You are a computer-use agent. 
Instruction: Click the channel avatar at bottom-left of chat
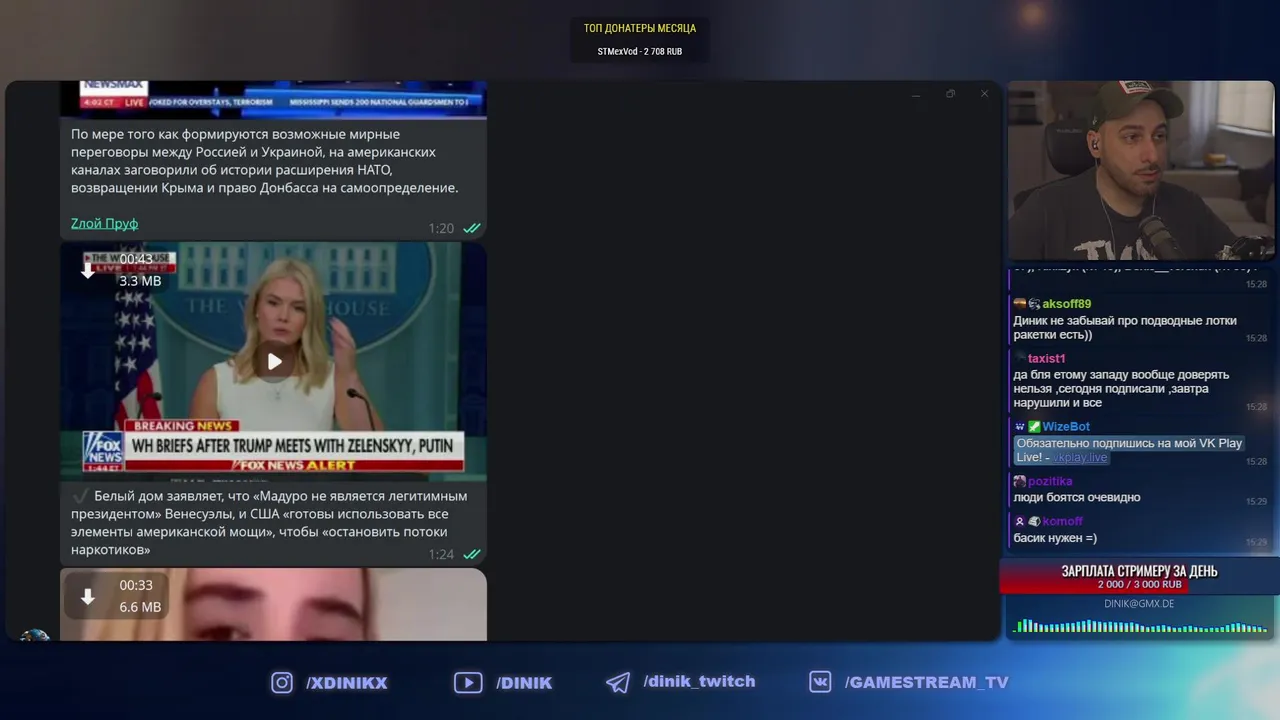(34, 634)
